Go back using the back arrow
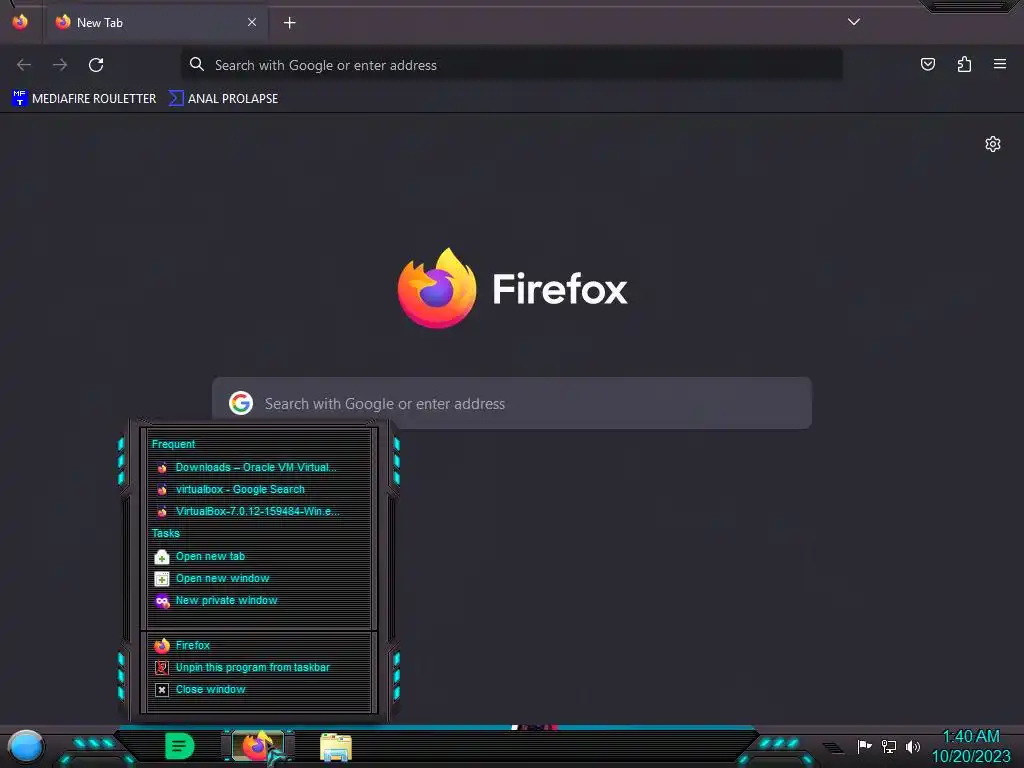 coord(24,65)
